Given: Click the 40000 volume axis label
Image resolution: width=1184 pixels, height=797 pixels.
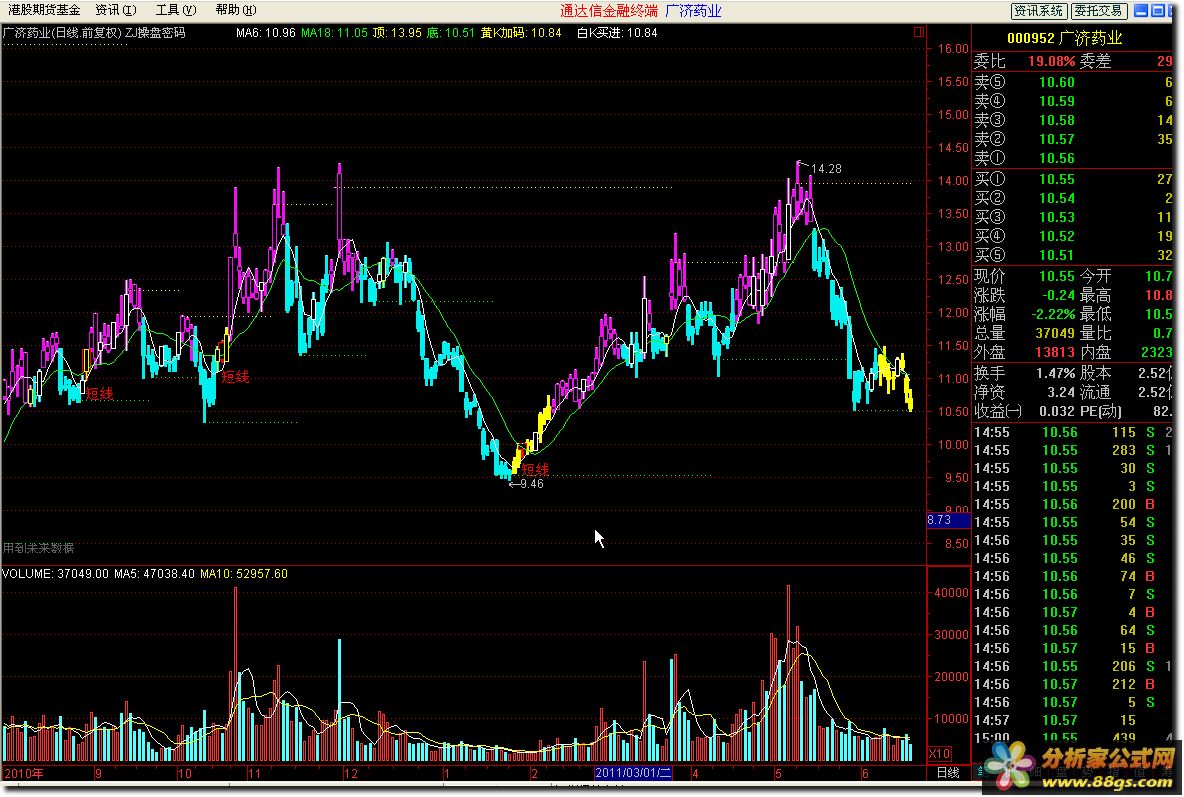Looking at the screenshot, I should click(x=951, y=593).
